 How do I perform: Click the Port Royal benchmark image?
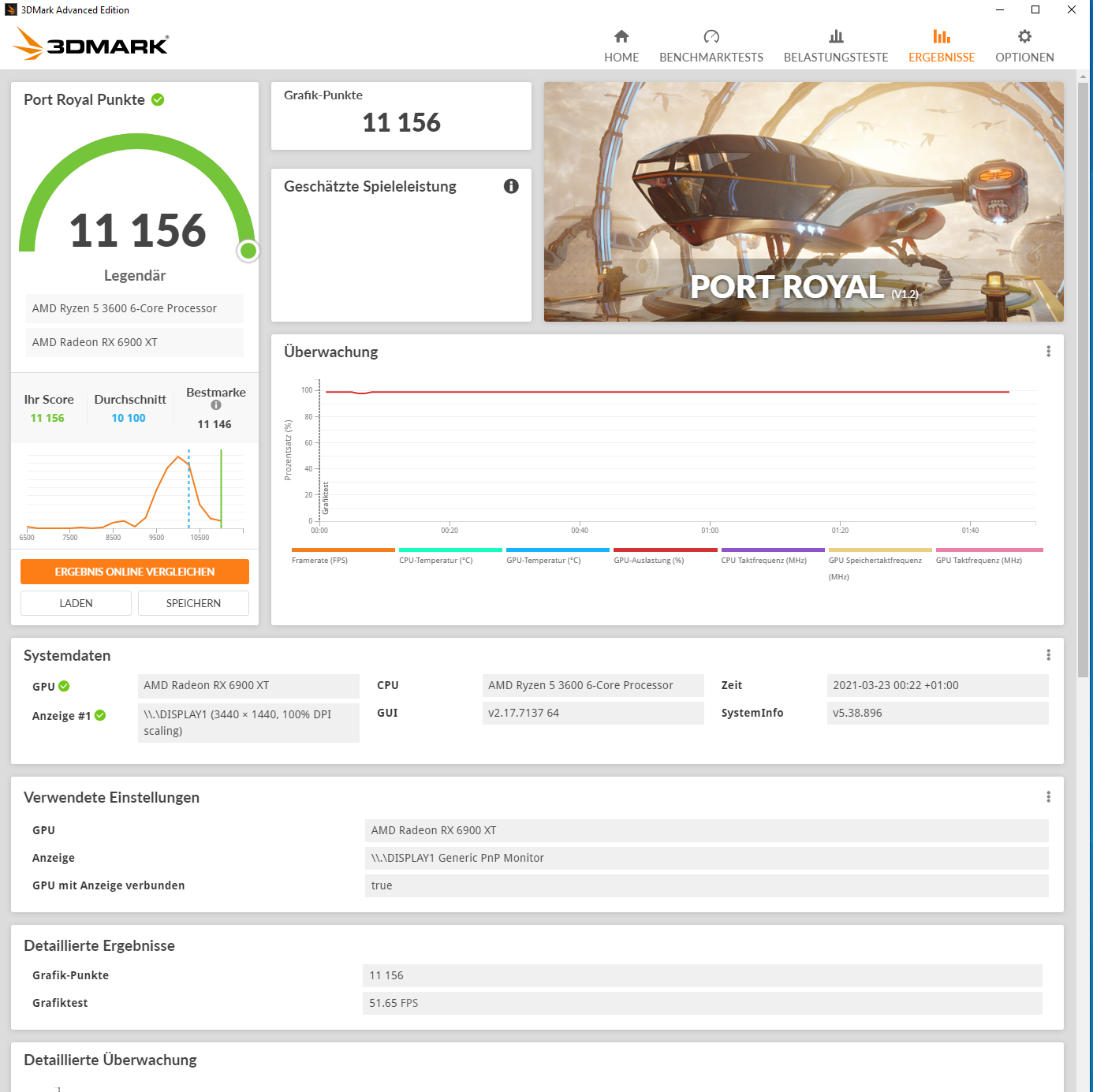[804, 202]
